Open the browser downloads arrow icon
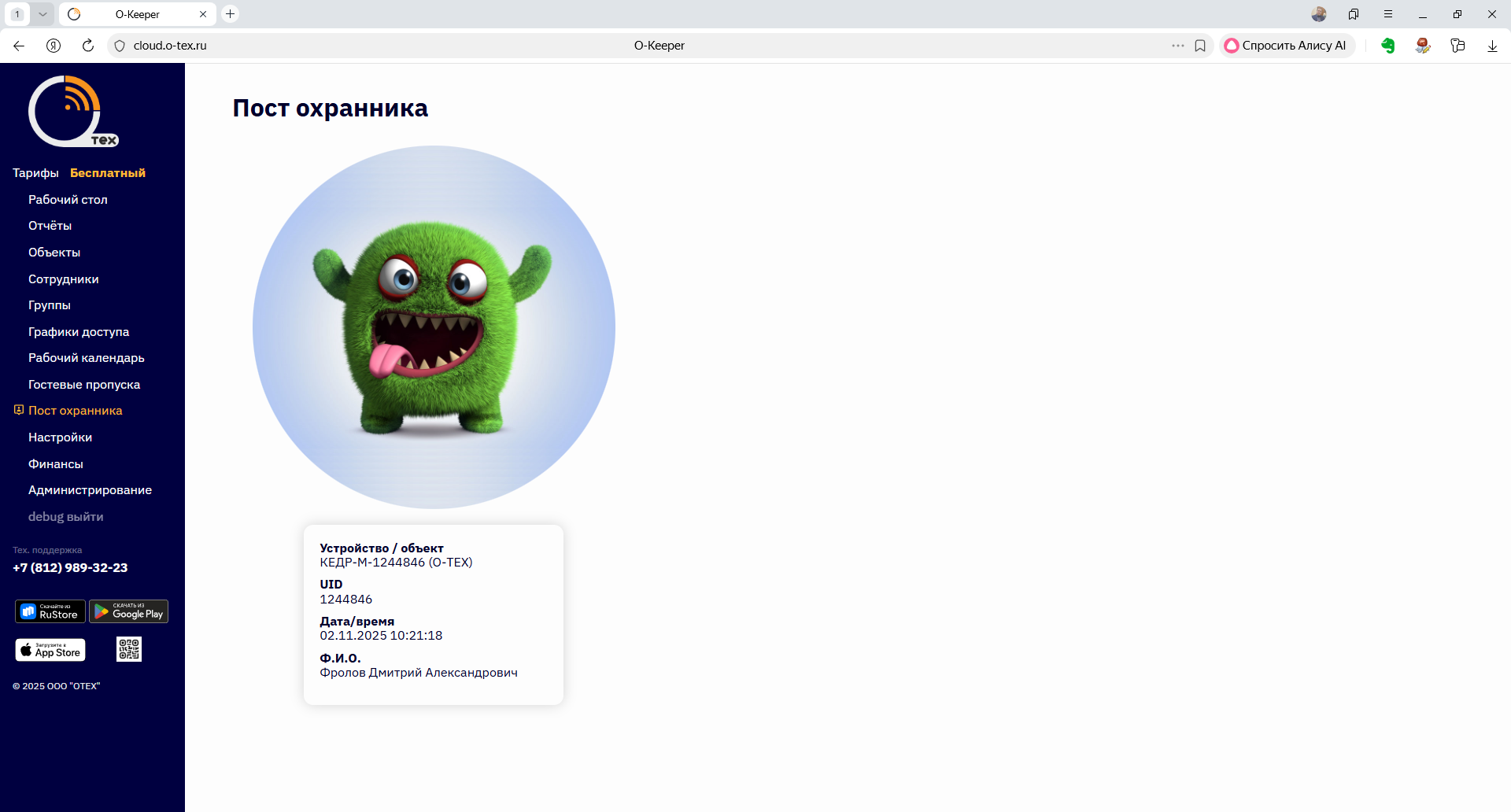The width and height of the screenshot is (1511, 812). [1492, 46]
